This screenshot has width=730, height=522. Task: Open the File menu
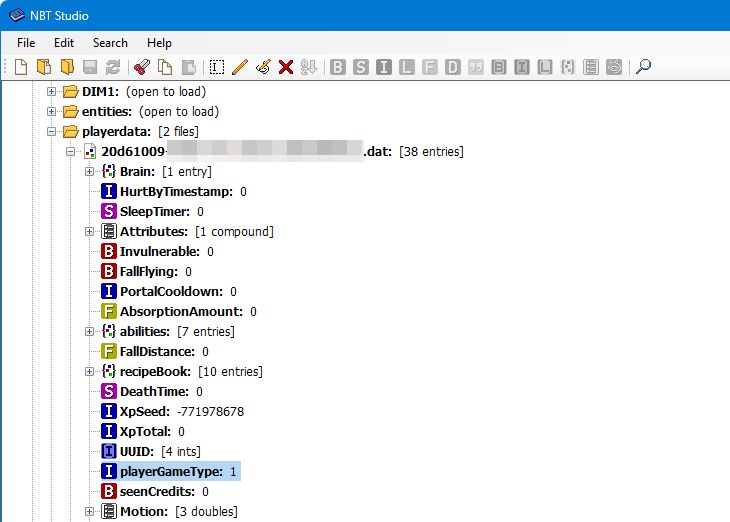pos(26,43)
